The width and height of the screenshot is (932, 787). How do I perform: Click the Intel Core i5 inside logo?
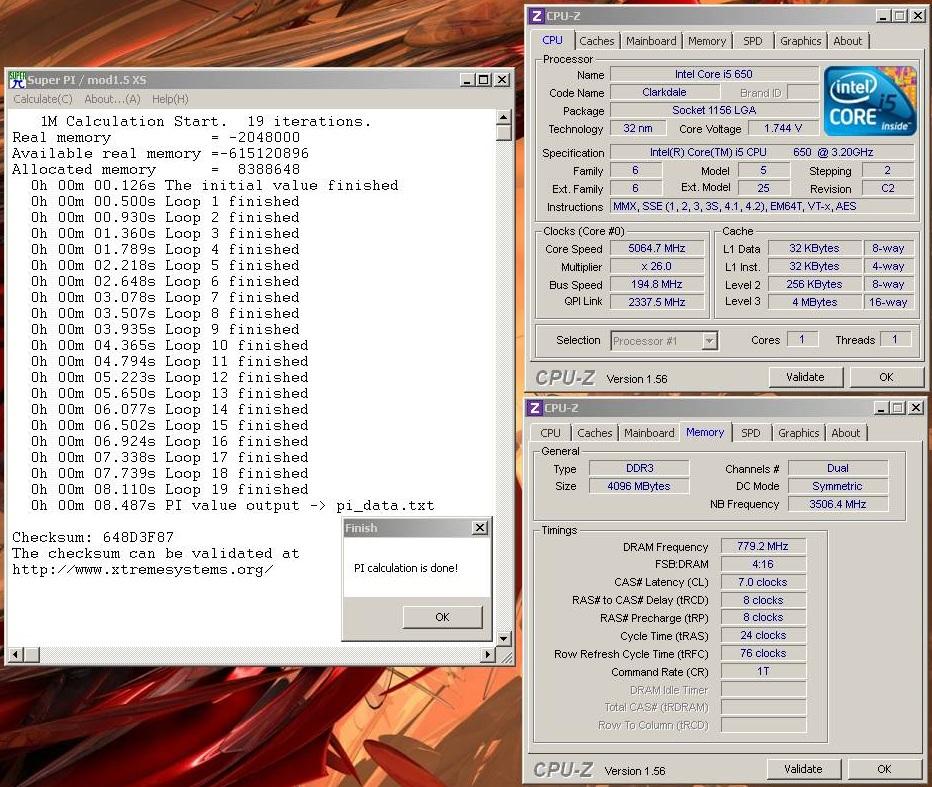870,101
